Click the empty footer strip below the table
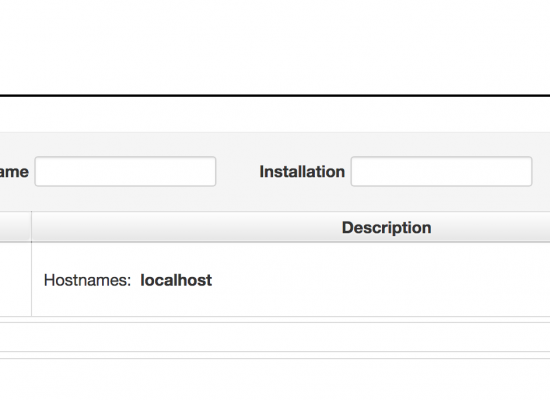The image size is (550, 400). tap(275, 337)
